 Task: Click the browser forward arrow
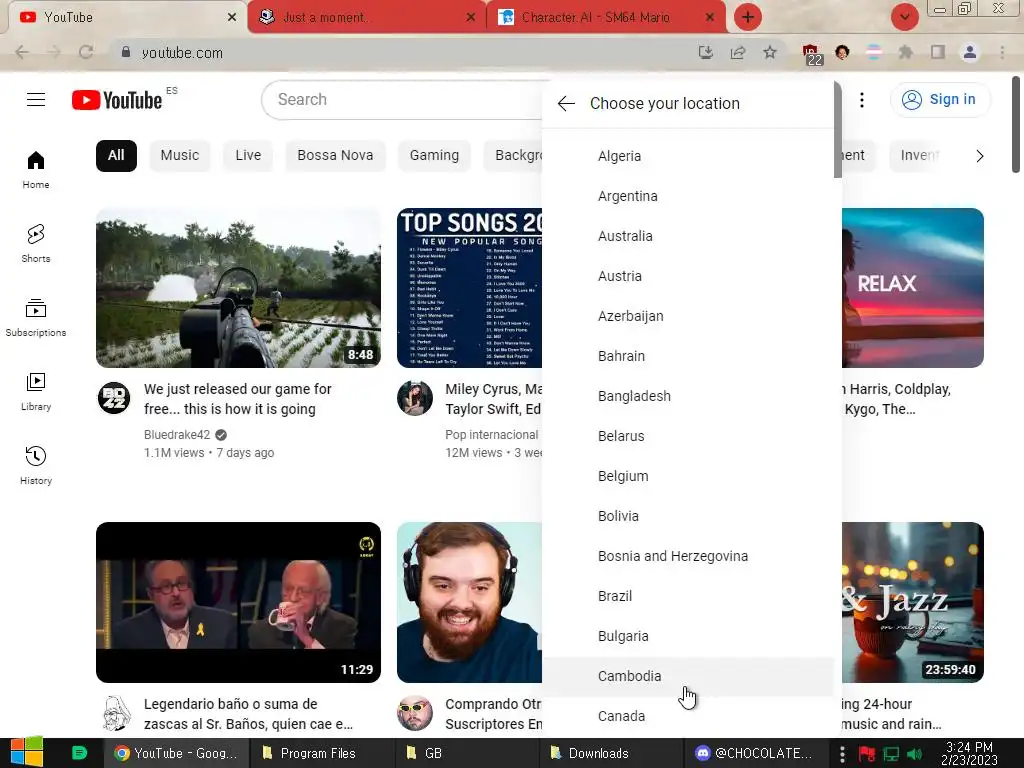point(54,52)
